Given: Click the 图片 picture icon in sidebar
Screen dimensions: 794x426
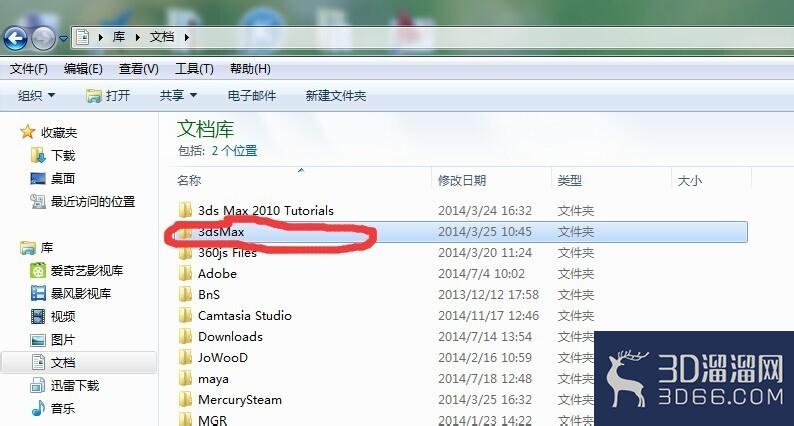Looking at the screenshot, I should pyautogui.click(x=38, y=340).
